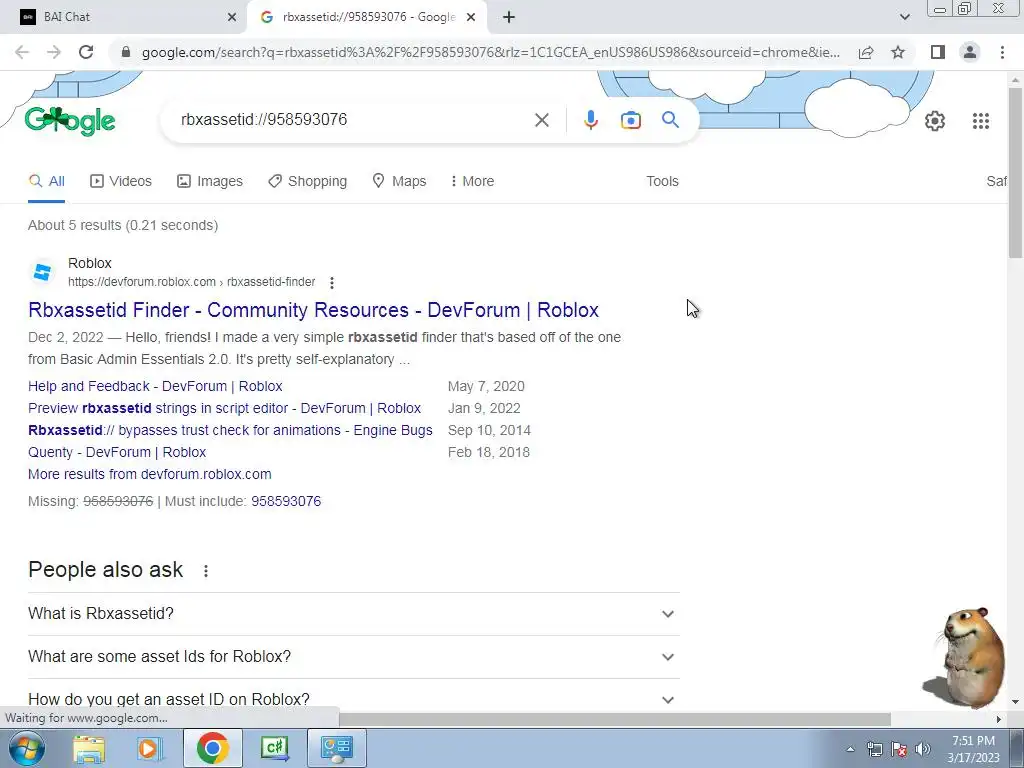Click the padlock site info icon
This screenshot has height=768, width=1024.
(x=127, y=52)
